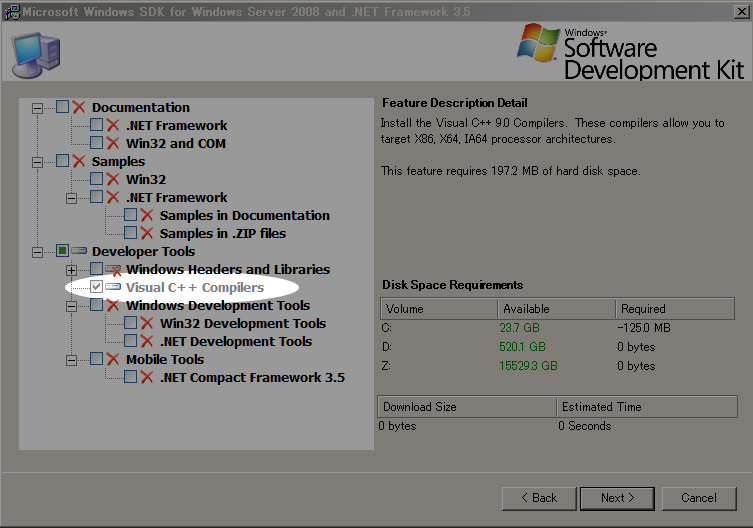The width and height of the screenshot is (753, 528).
Task: Check the .NET Compact Framework 3.5 checkbox
Action: pyautogui.click(x=131, y=377)
